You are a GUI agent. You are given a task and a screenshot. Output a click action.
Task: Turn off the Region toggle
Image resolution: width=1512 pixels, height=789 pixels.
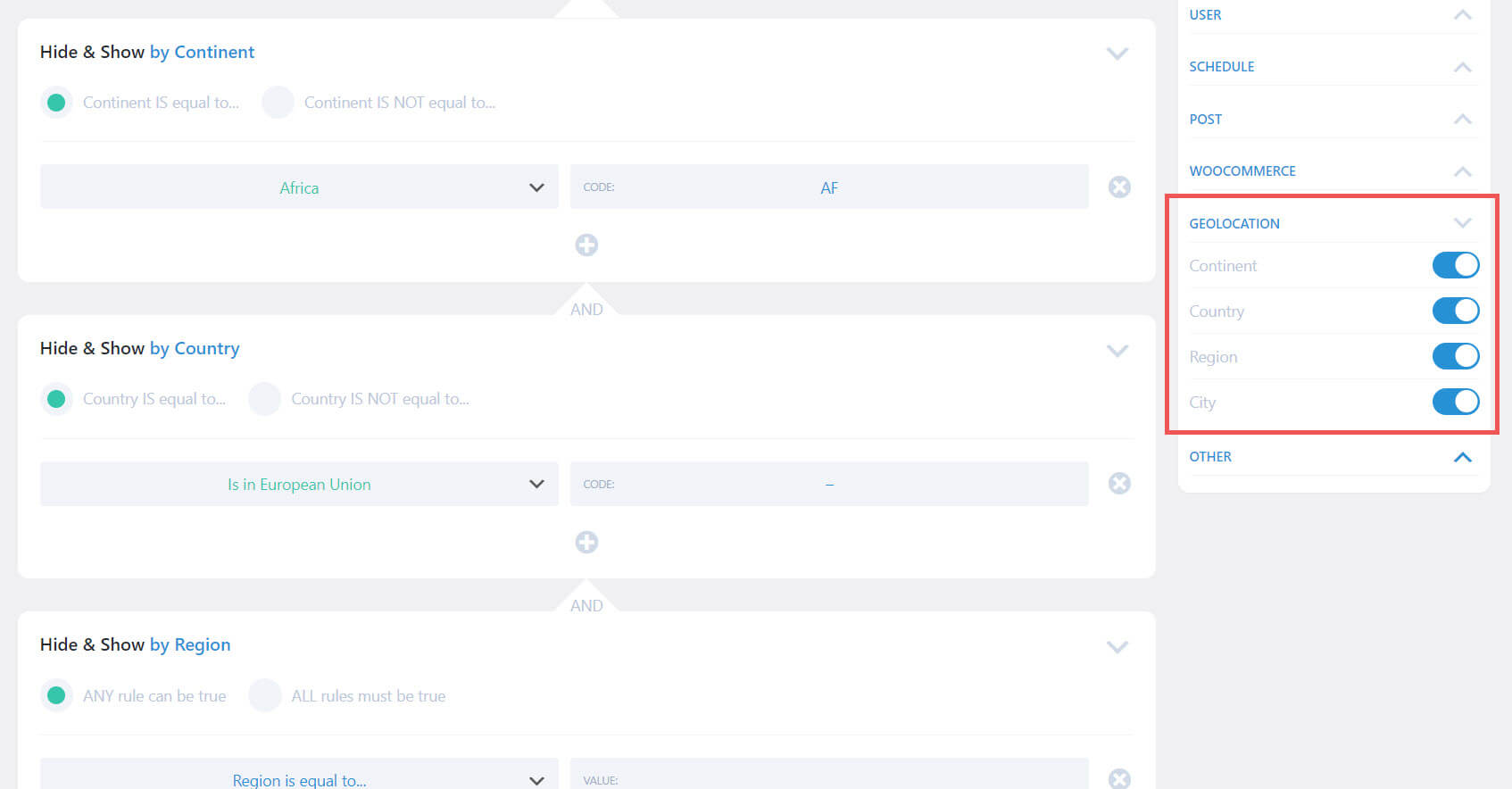pos(1455,356)
